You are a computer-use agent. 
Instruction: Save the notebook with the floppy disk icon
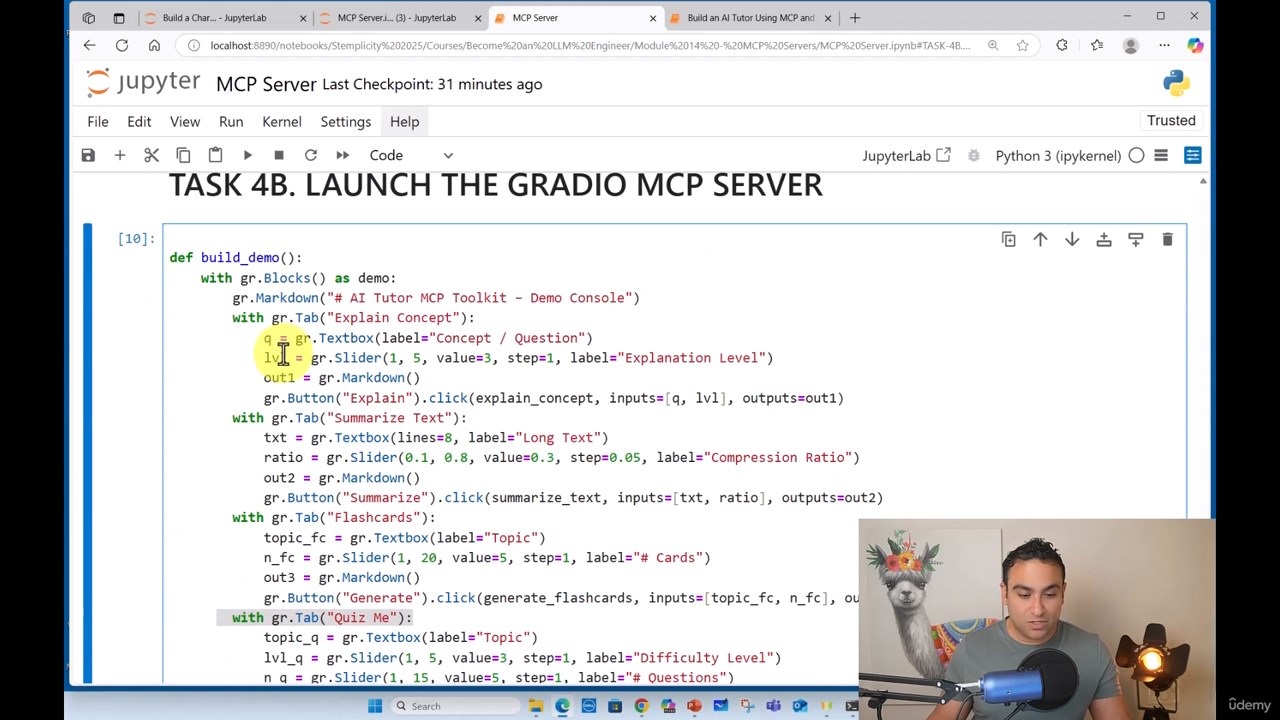click(88, 155)
